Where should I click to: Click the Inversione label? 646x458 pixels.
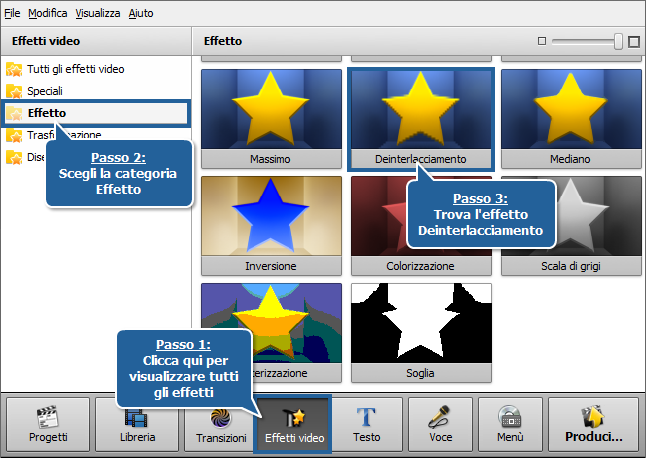click(x=271, y=266)
